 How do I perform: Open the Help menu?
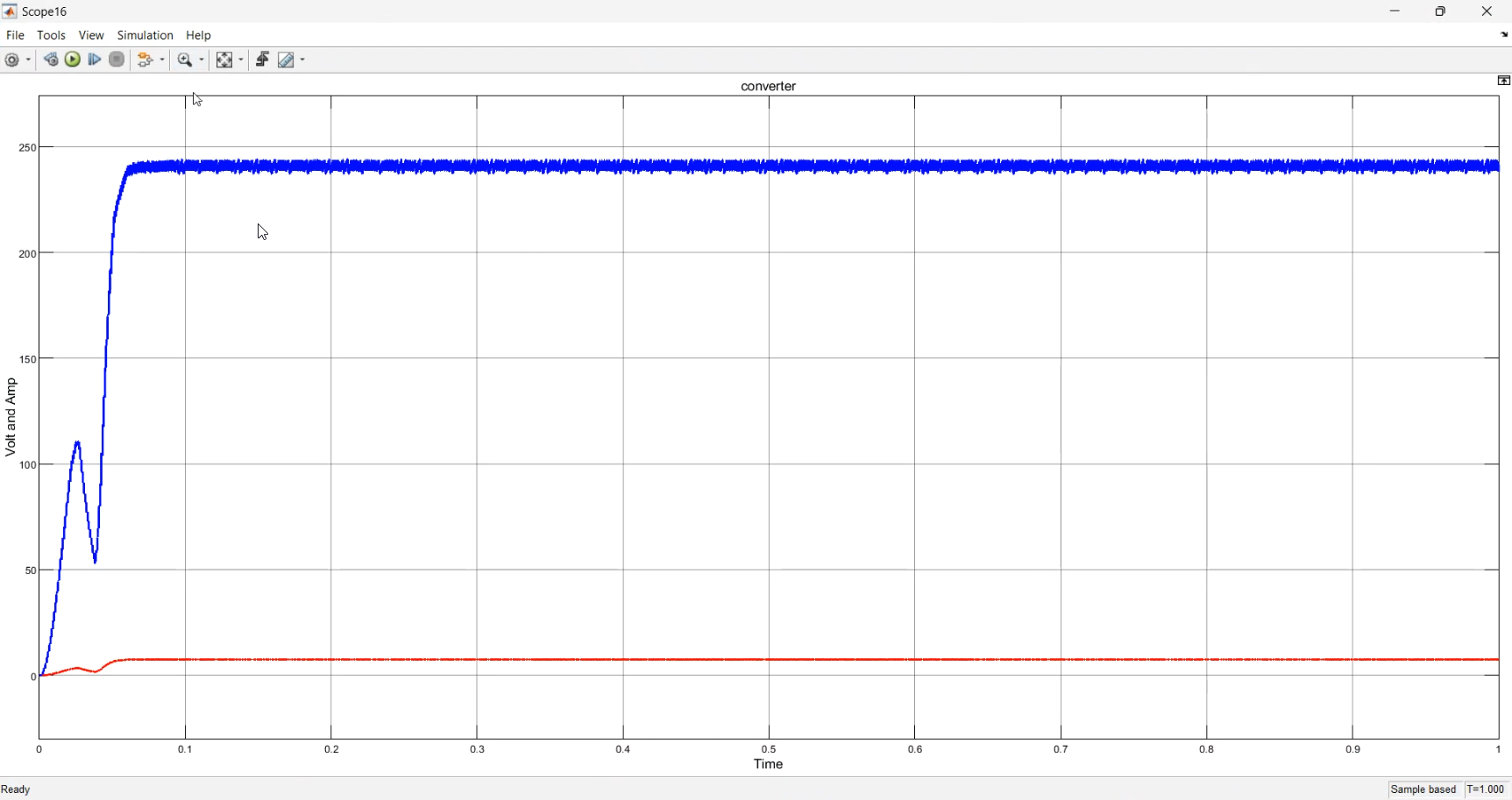(x=199, y=35)
